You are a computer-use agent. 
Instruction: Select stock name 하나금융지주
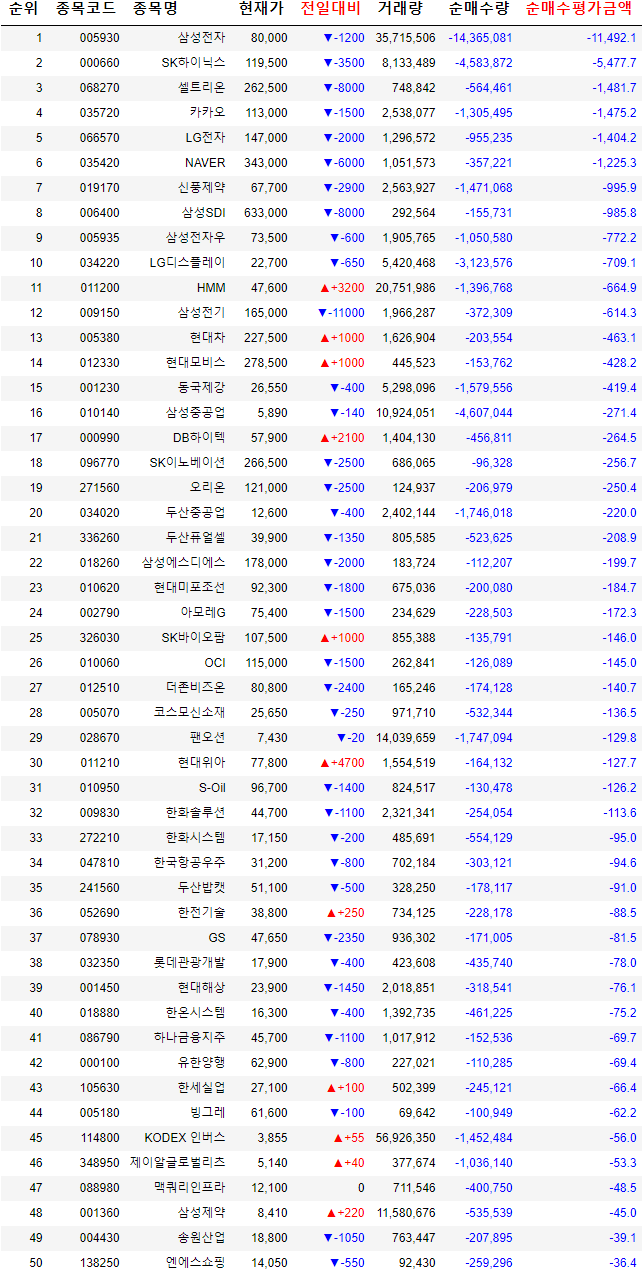point(191,1038)
